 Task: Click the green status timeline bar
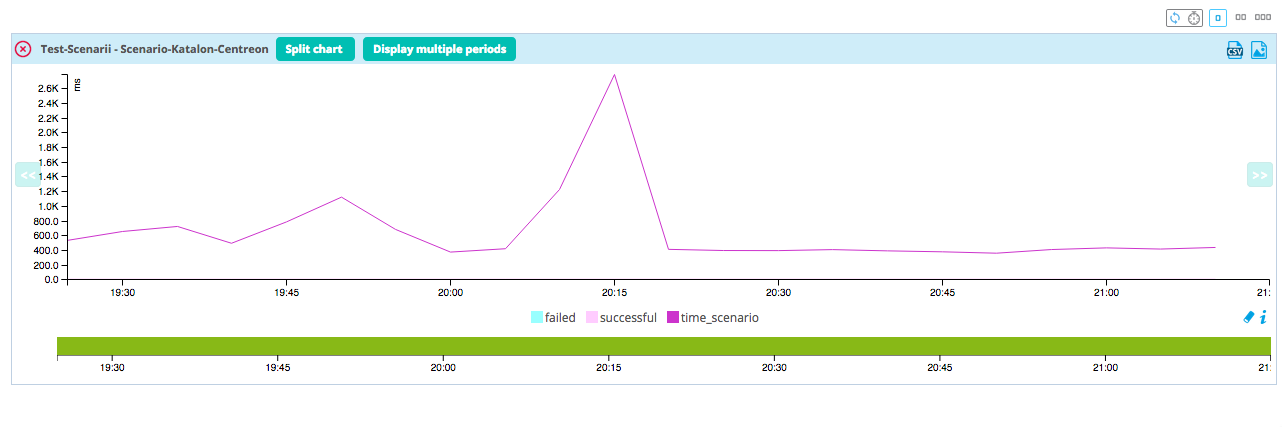664,347
